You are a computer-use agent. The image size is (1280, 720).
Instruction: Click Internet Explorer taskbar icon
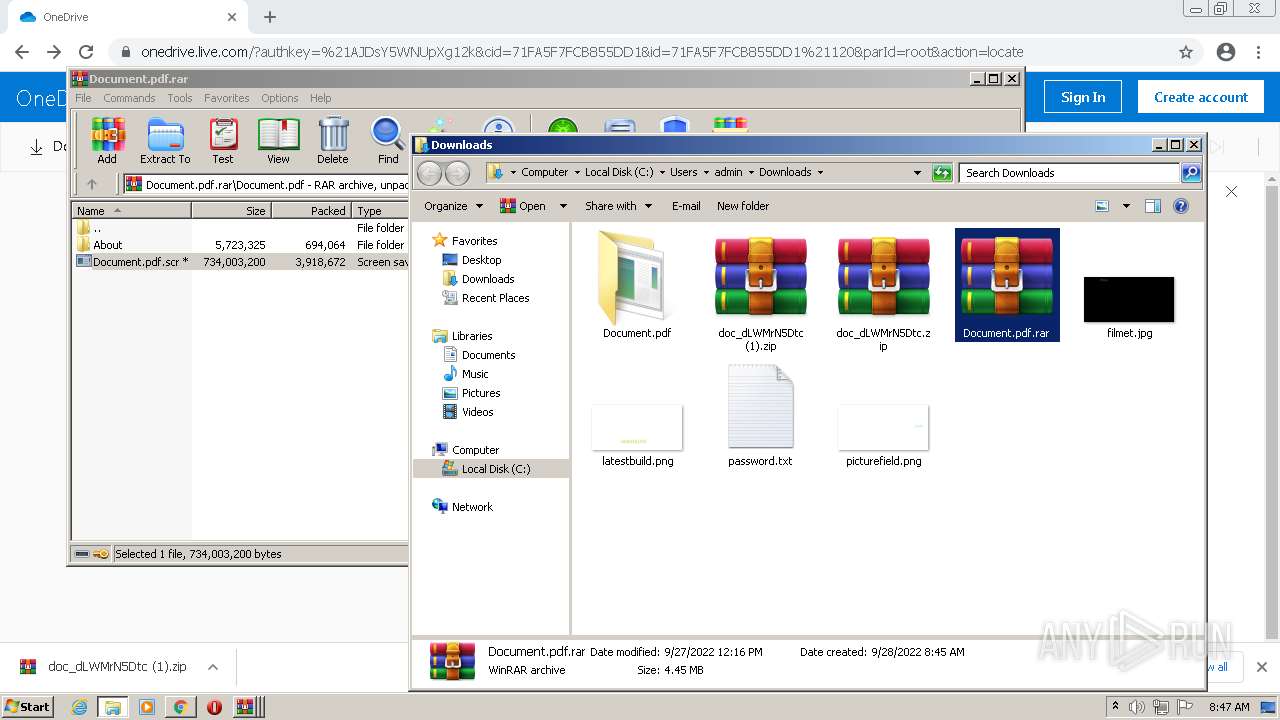(79, 707)
